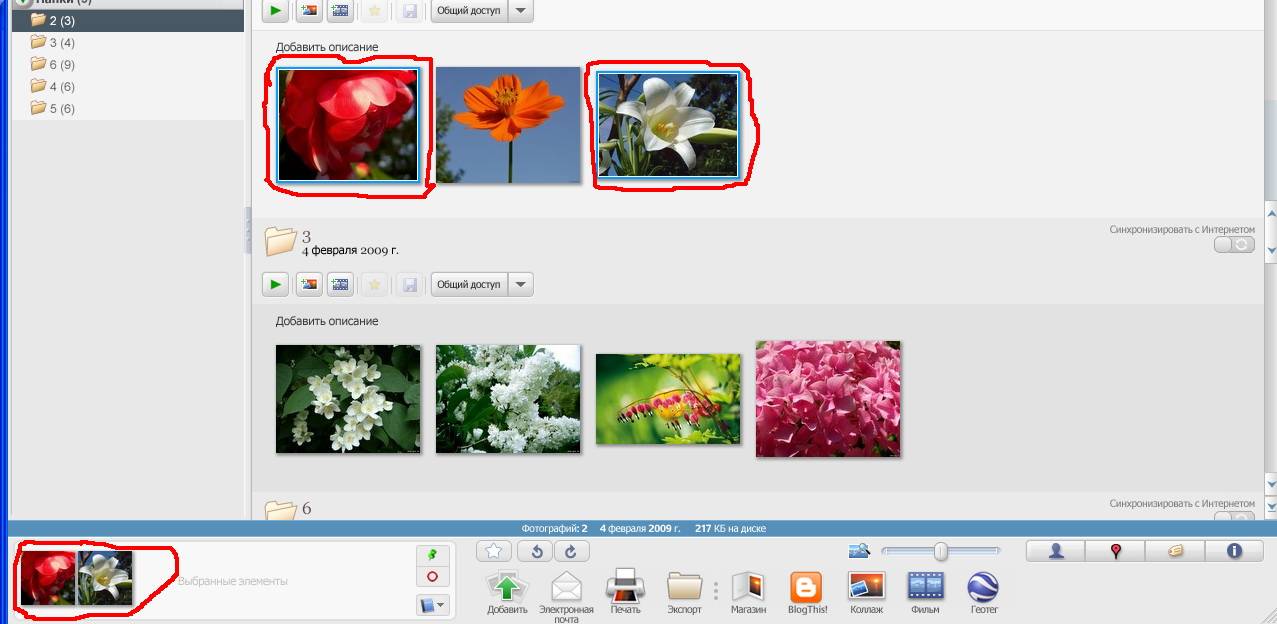Hold selected items with the green pin button
1277x624 pixels.
point(432,554)
